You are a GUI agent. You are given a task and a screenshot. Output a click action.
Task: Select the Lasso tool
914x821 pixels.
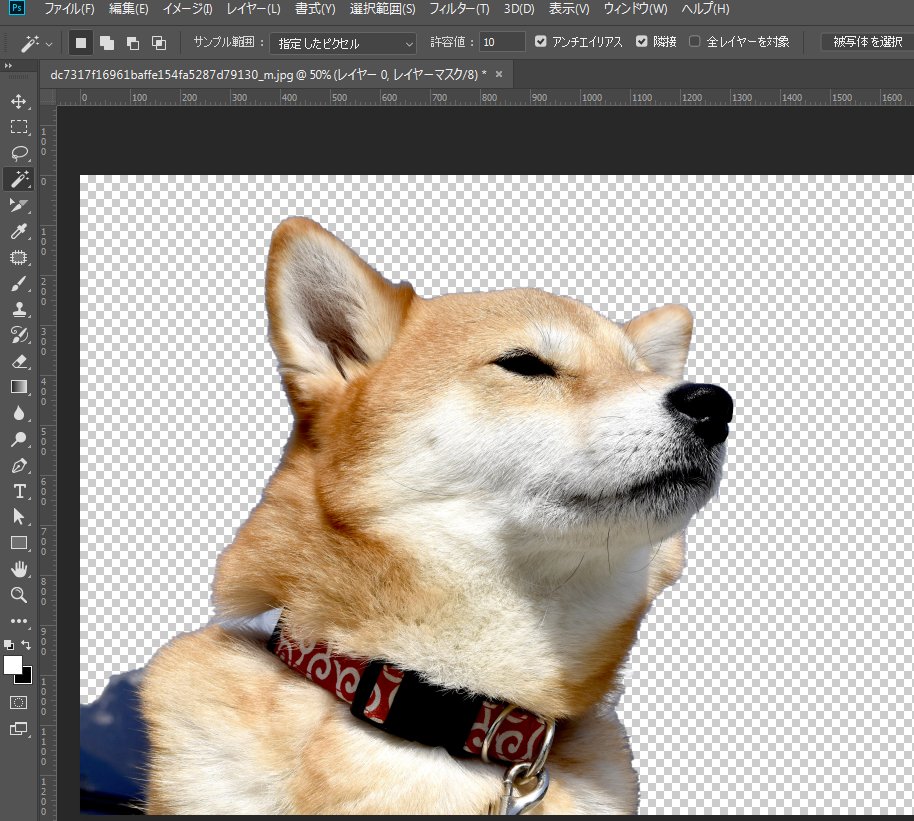(x=19, y=153)
